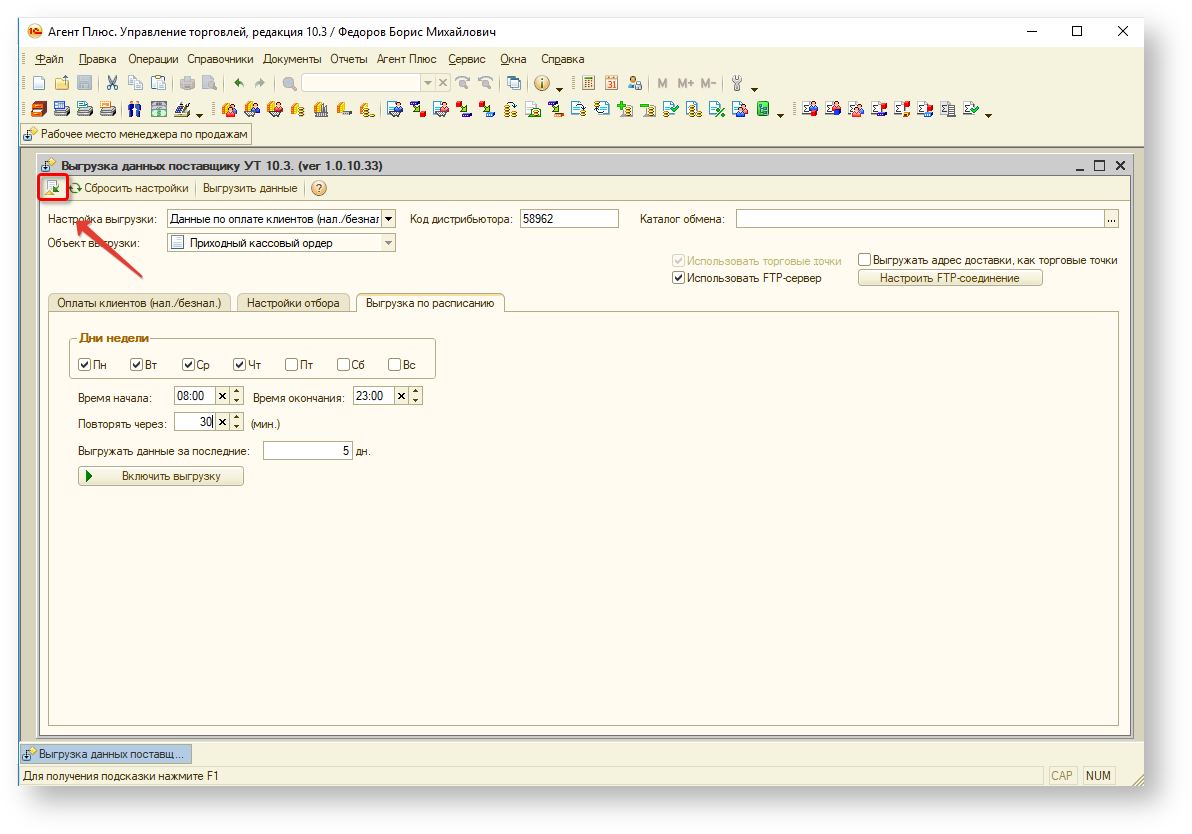Expand the dropdown arrow after the sigma checkmark icon
This screenshot has width=1192, height=834.
(x=988, y=115)
